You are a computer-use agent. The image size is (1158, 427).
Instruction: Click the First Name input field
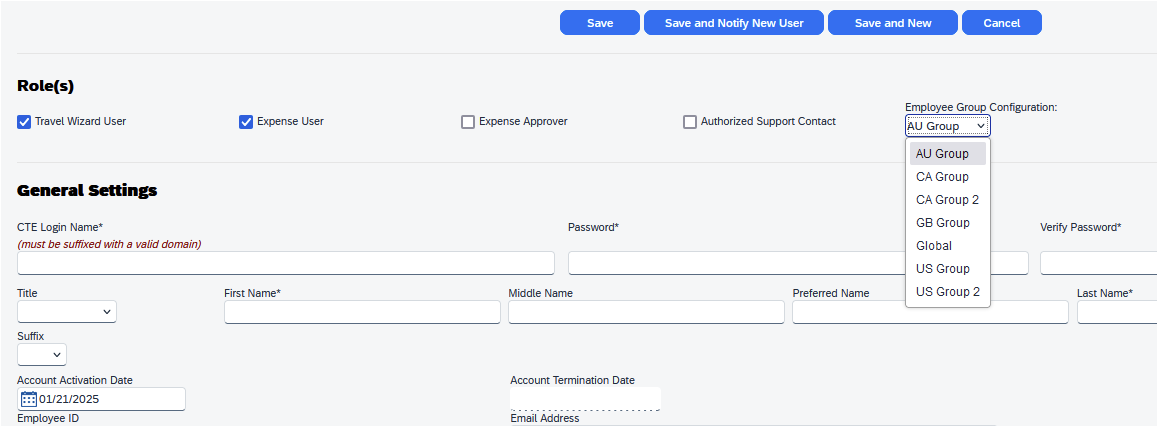click(x=362, y=312)
